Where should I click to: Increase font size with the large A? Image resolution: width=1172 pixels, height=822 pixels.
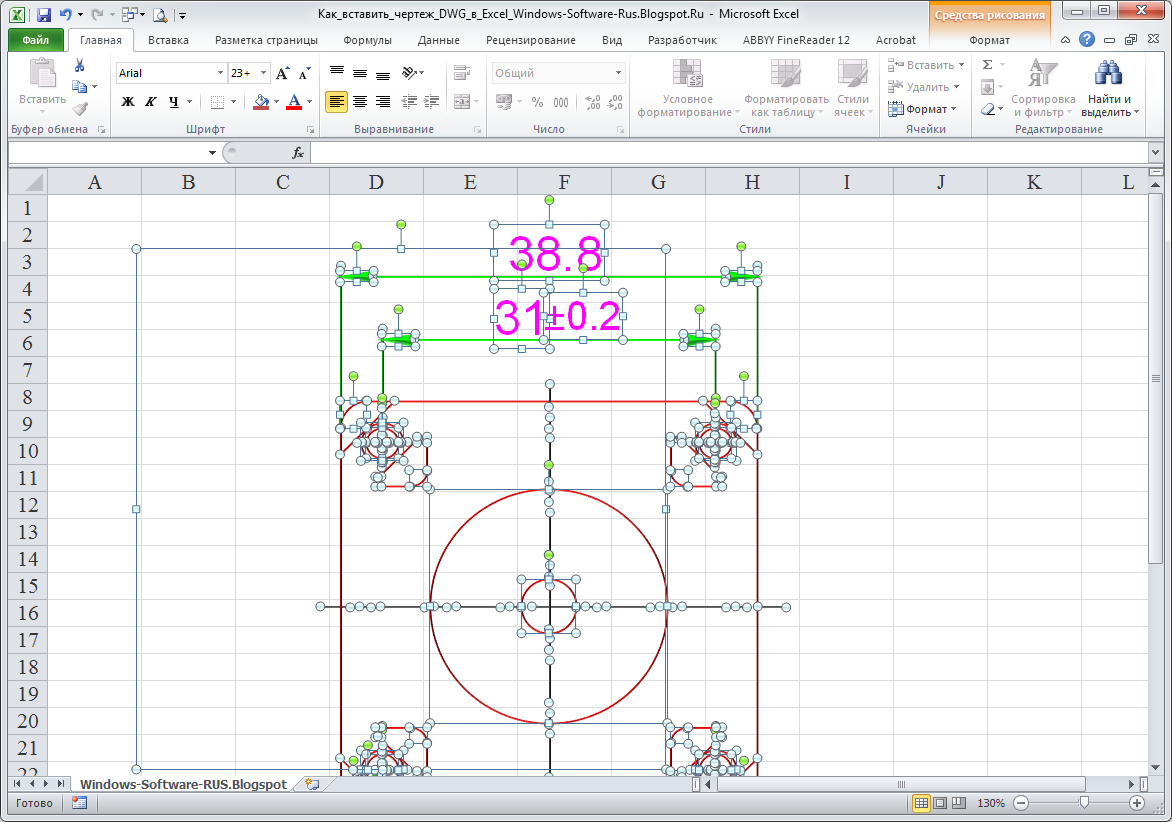pyautogui.click(x=282, y=72)
